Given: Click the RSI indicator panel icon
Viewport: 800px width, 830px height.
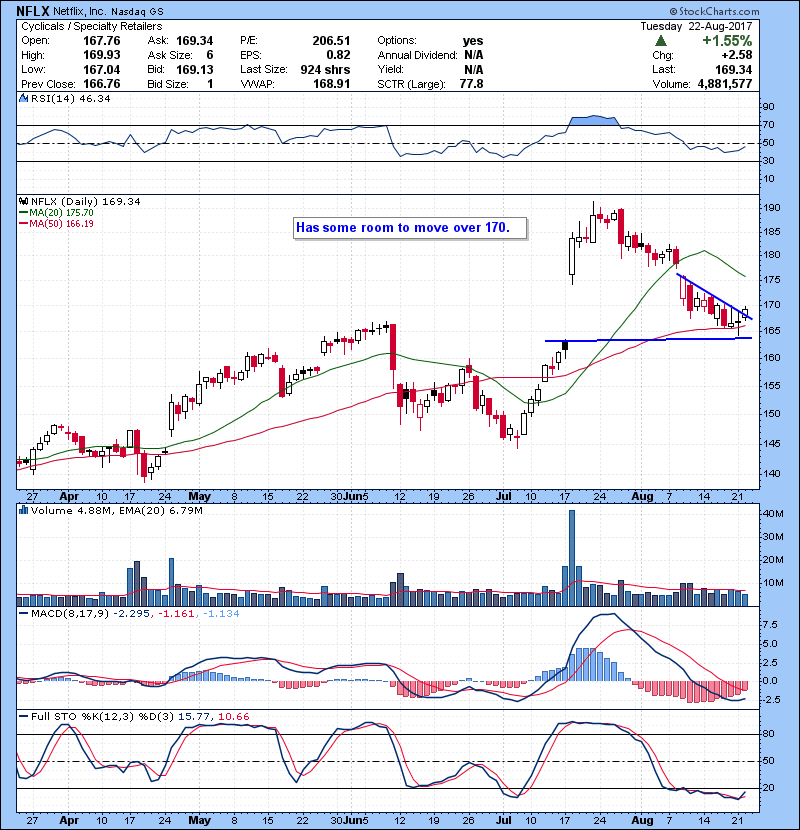Looking at the screenshot, I should [x=23, y=98].
